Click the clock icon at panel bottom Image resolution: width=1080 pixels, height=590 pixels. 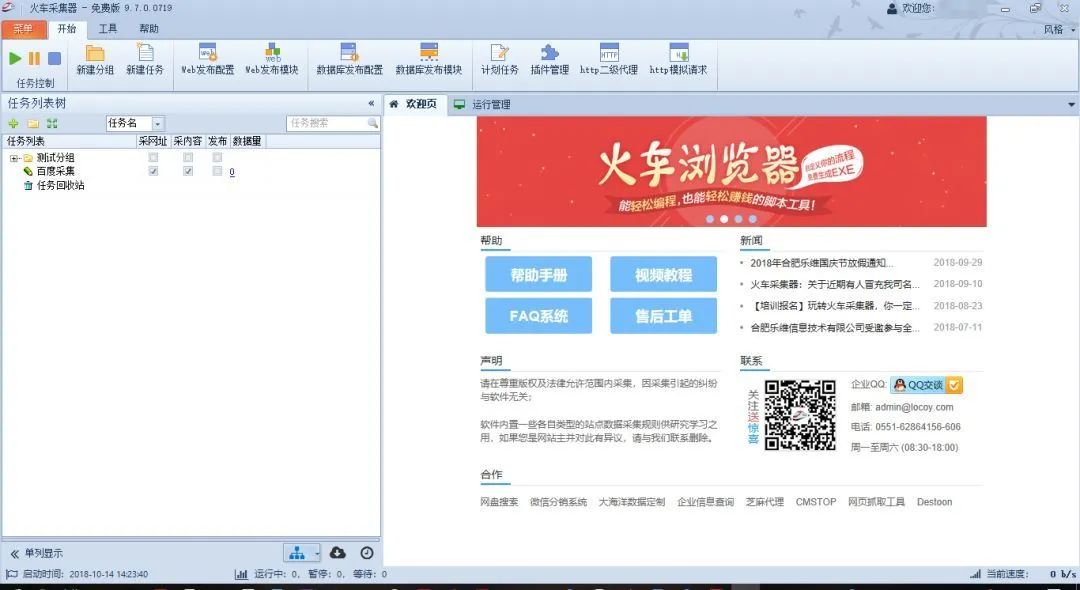(x=367, y=553)
